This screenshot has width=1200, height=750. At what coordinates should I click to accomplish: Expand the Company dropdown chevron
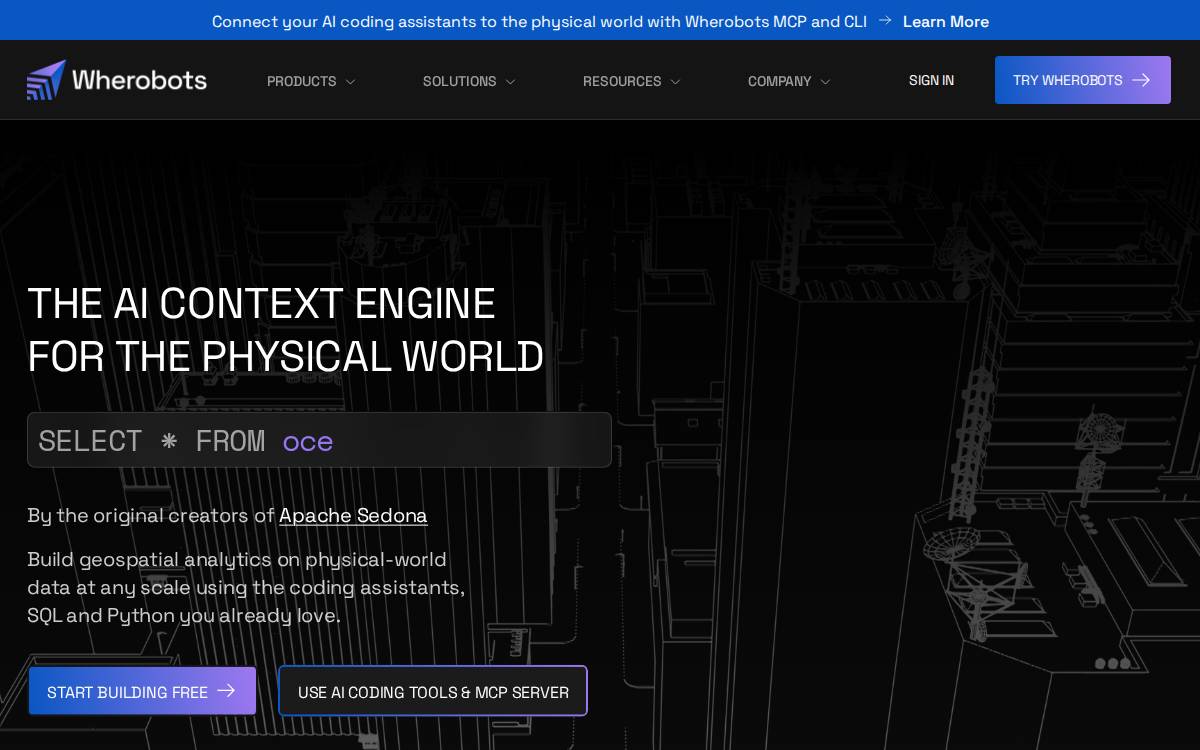(x=825, y=82)
